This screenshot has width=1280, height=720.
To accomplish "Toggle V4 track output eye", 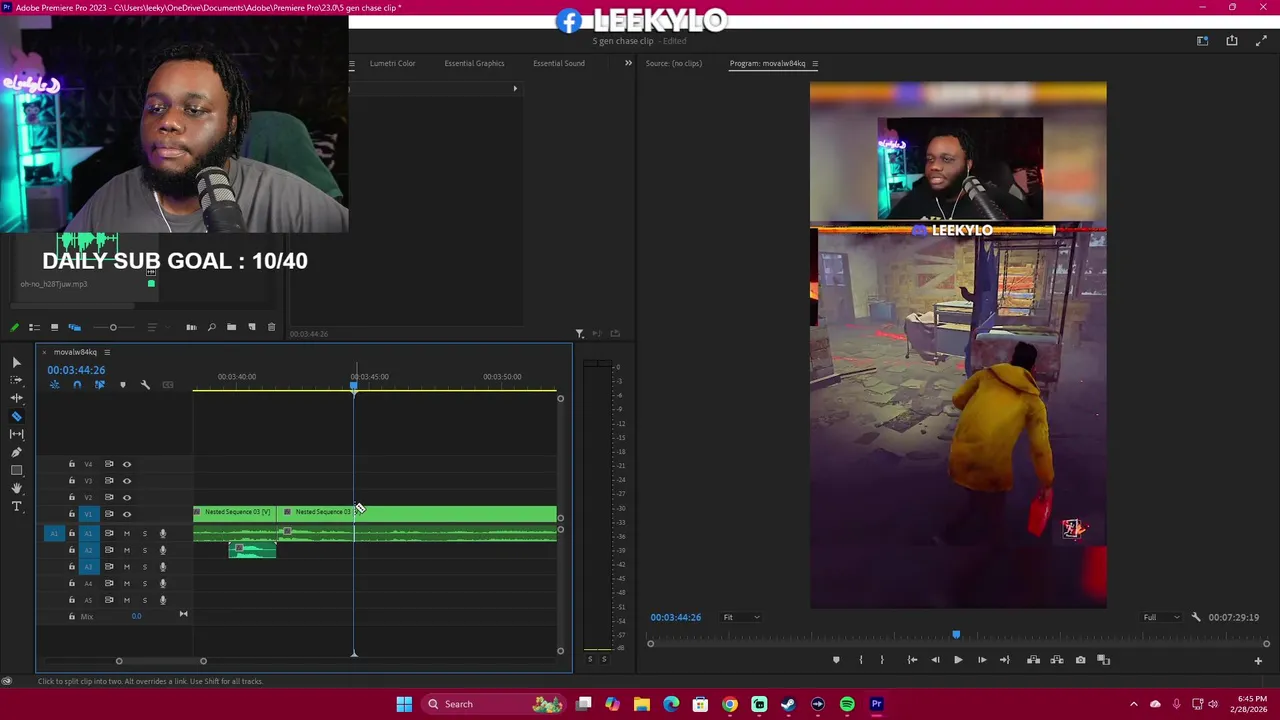I will tap(126, 464).
